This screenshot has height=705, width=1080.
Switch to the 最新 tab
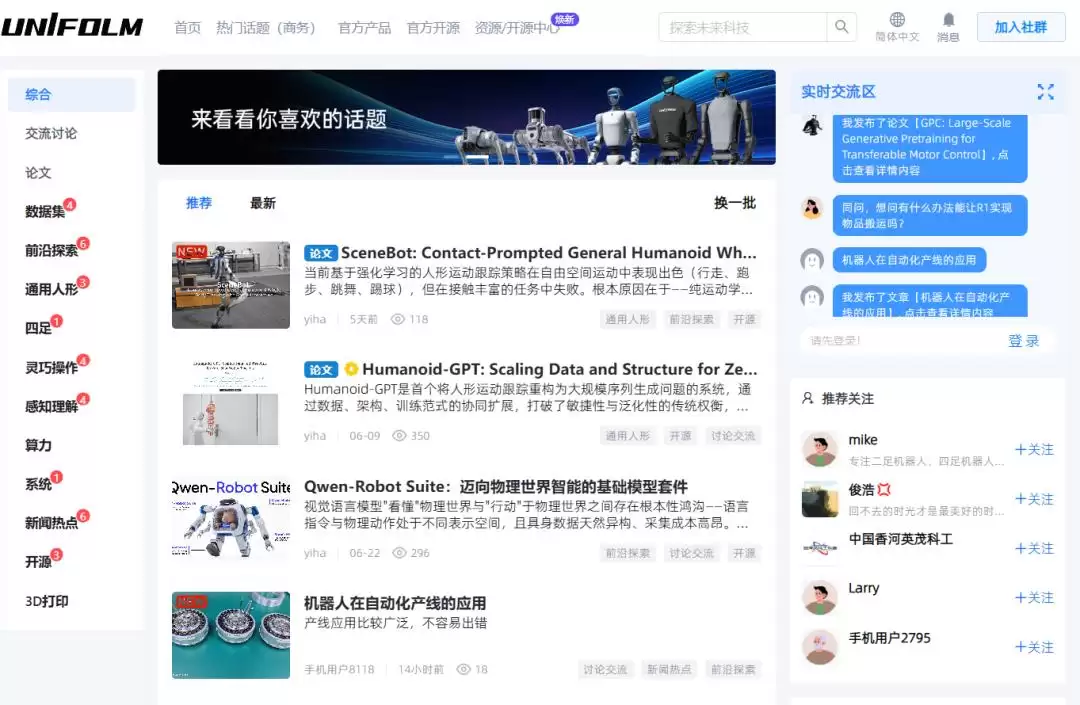(262, 203)
